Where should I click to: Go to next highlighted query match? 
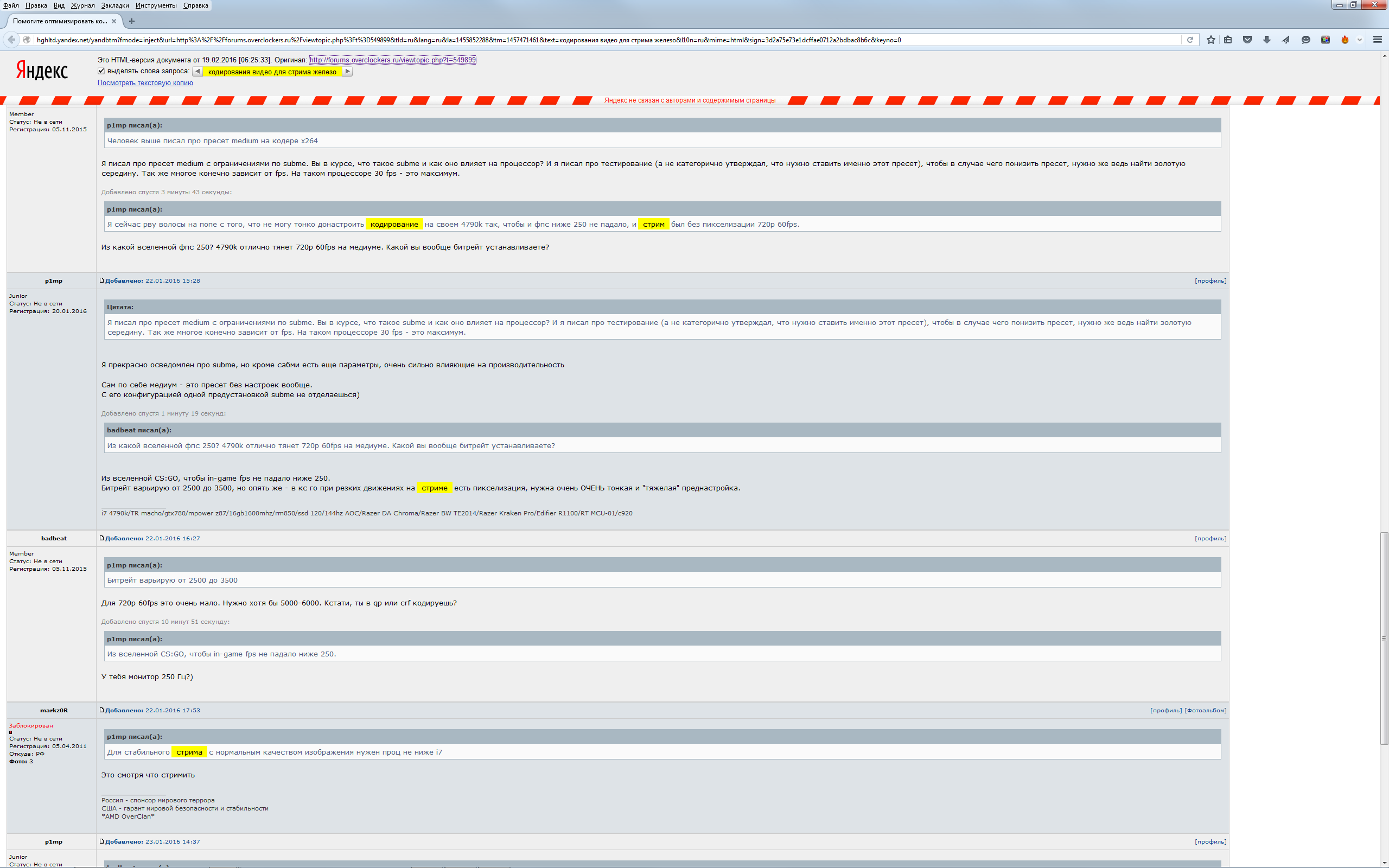coord(347,72)
